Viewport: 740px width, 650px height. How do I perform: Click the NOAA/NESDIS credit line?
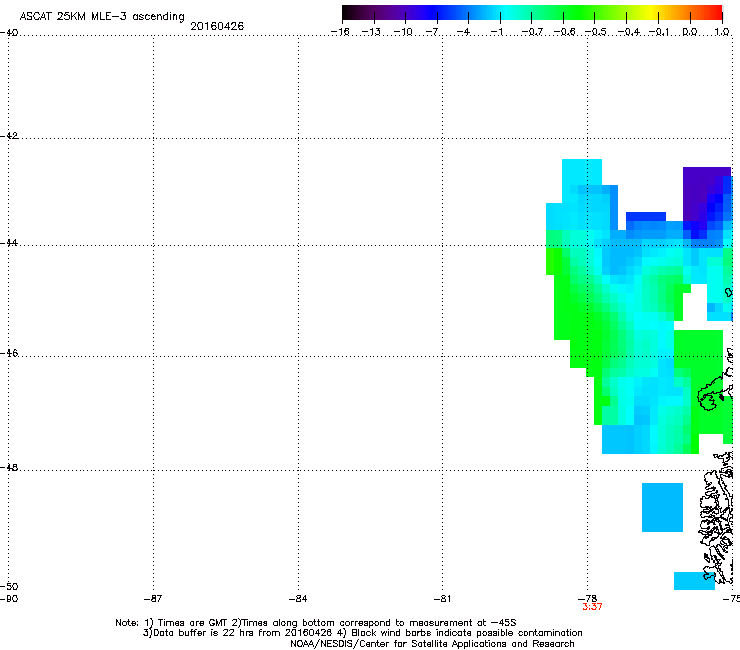[432, 644]
